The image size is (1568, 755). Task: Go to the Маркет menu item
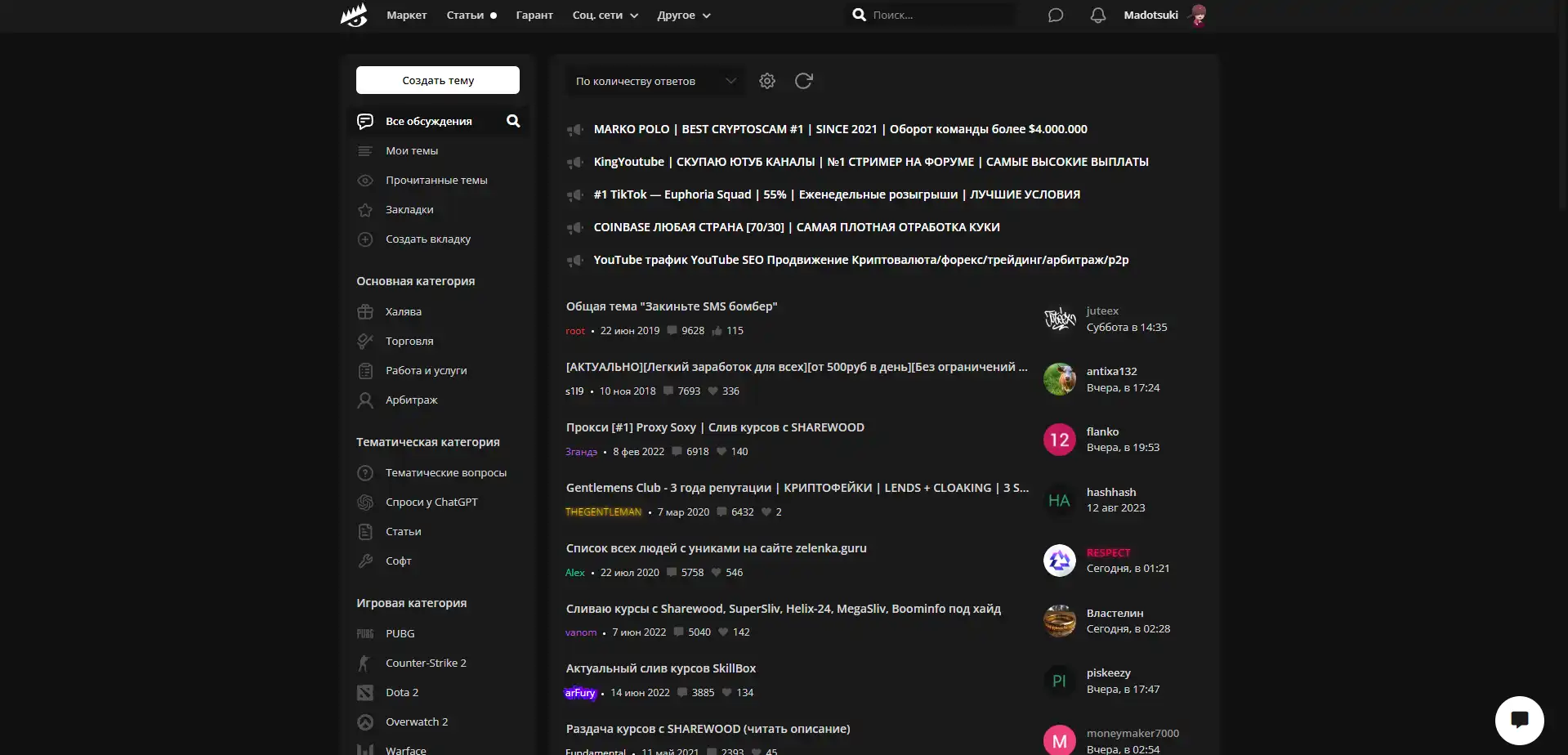pyautogui.click(x=406, y=16)
